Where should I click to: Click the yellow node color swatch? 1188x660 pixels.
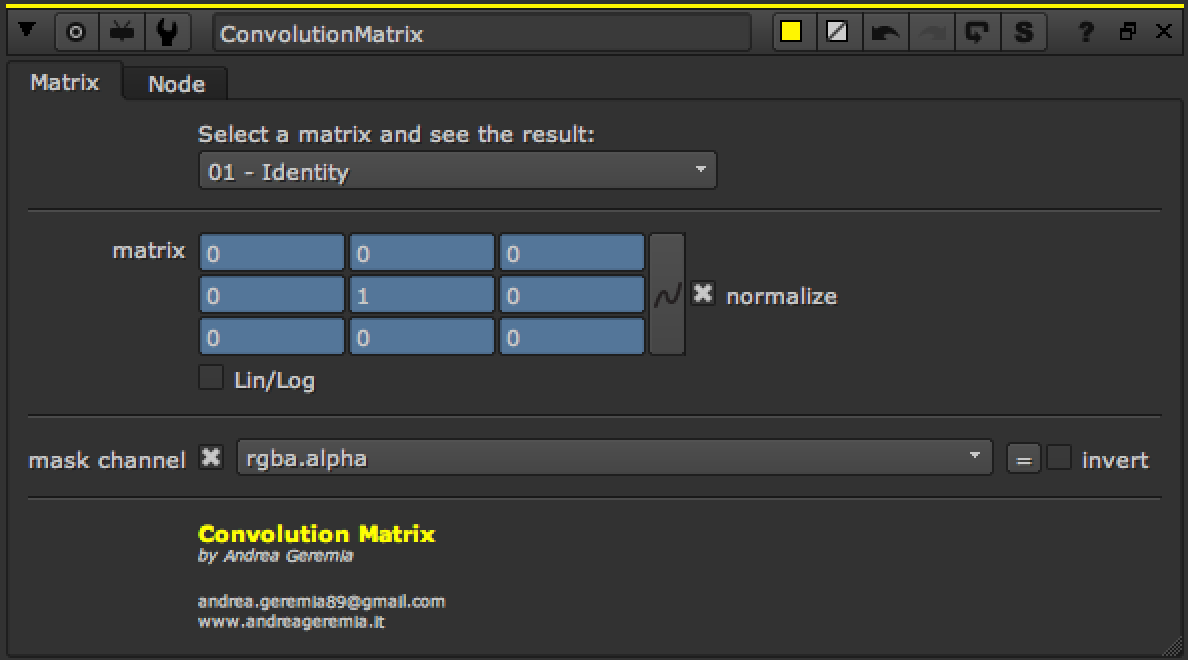[791, 32]
